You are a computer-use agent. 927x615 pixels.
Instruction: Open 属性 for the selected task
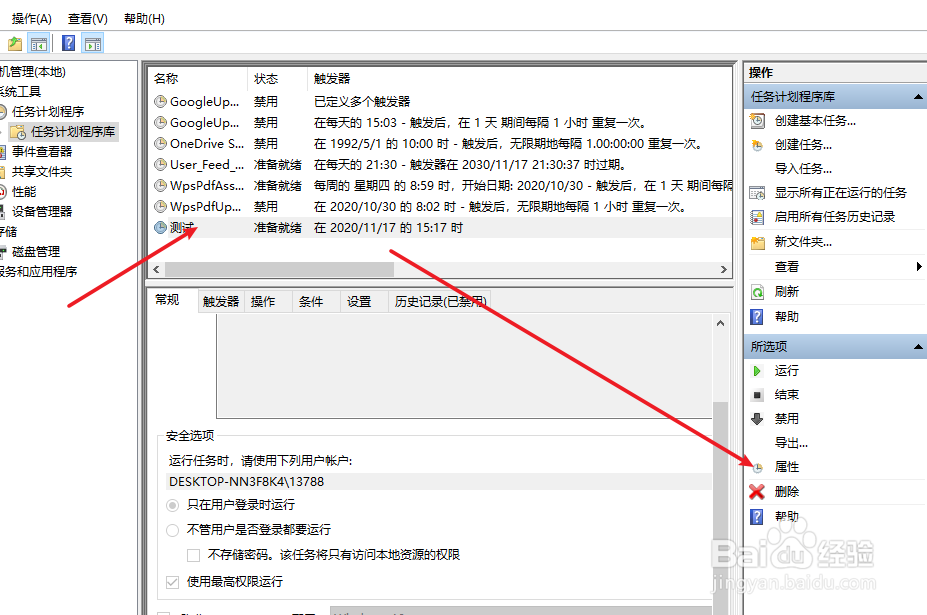(789, 466)
